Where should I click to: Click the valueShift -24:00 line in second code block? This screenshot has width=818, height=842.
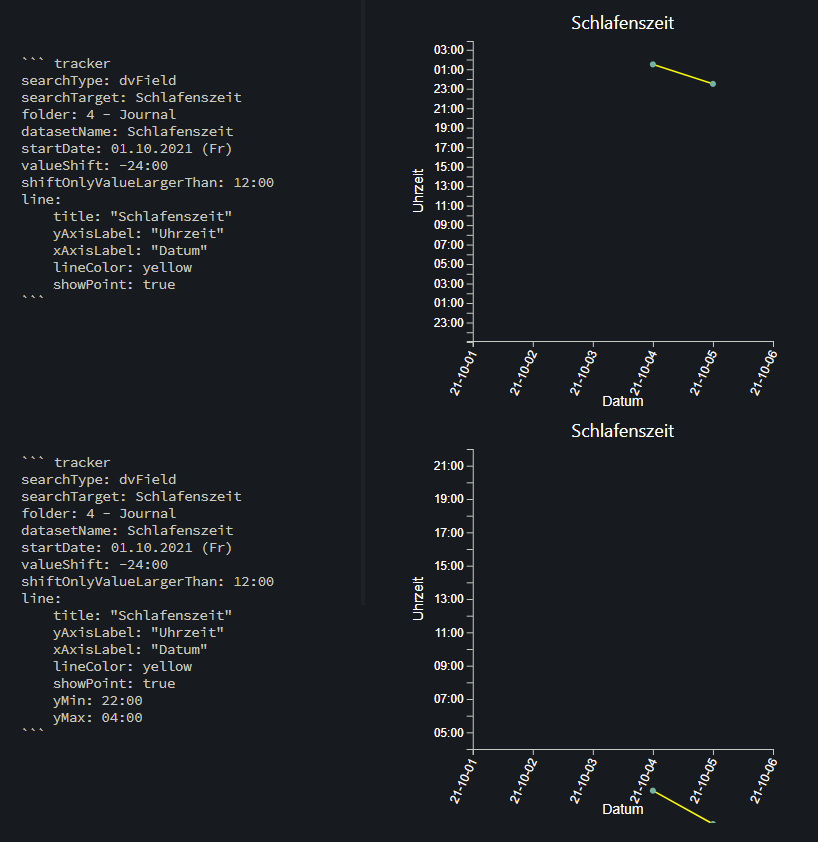(x=94, y=564)
